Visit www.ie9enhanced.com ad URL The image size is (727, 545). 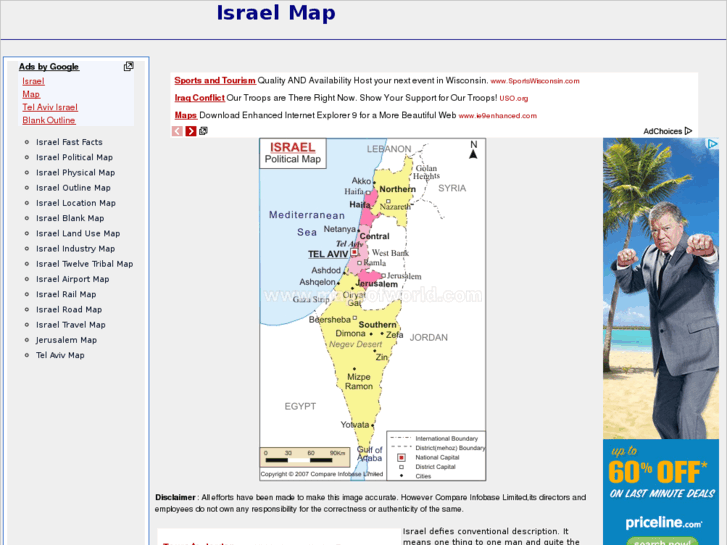497,116
